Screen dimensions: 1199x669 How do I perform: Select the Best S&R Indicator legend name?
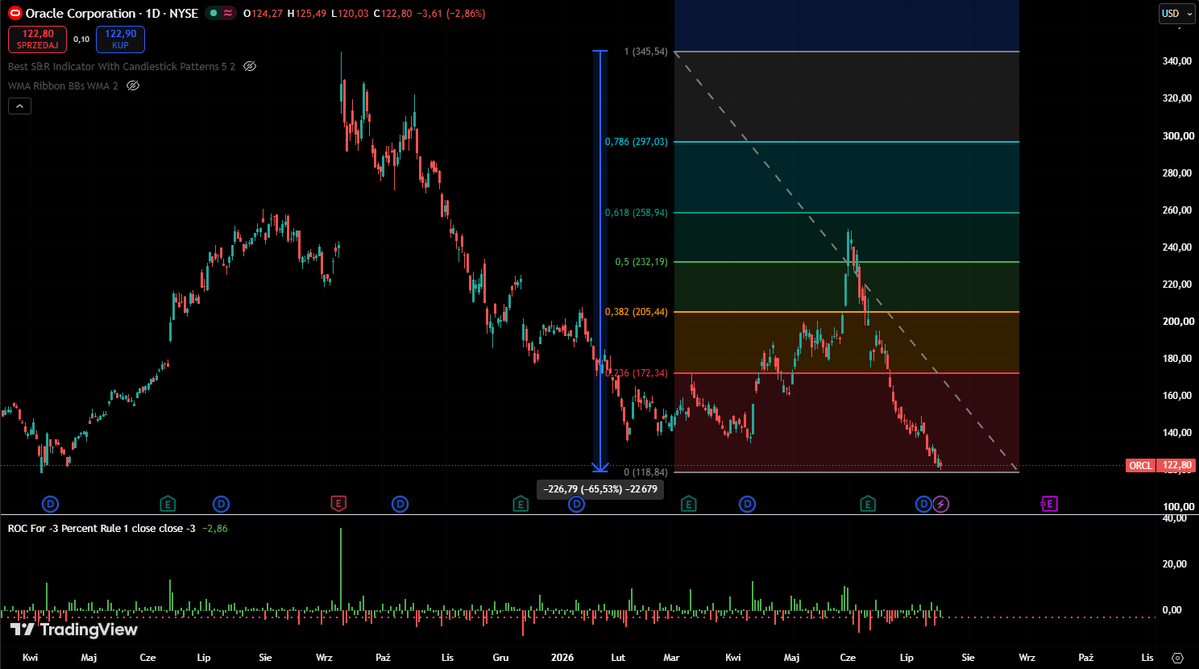click(x=122, y=67)
